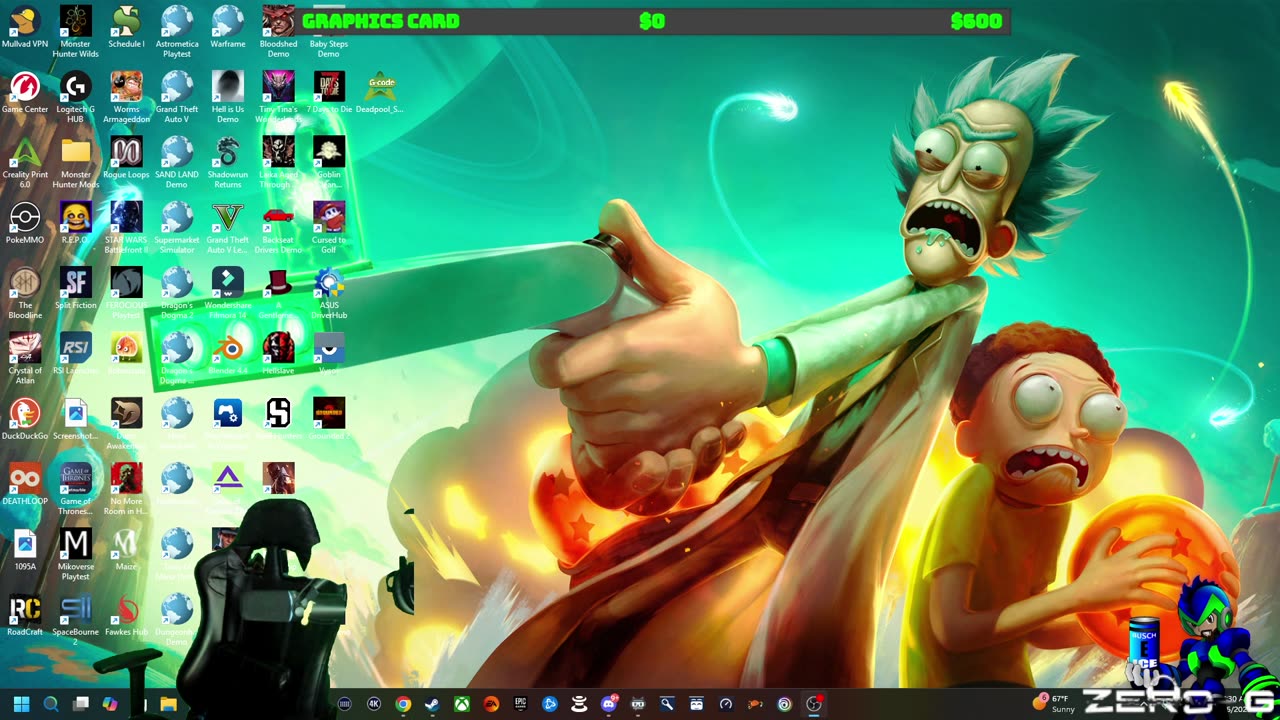Viewport: 1280px width, 720px height.
Task: Open File Explorer from the taskbar
Action: coord(168,704)
